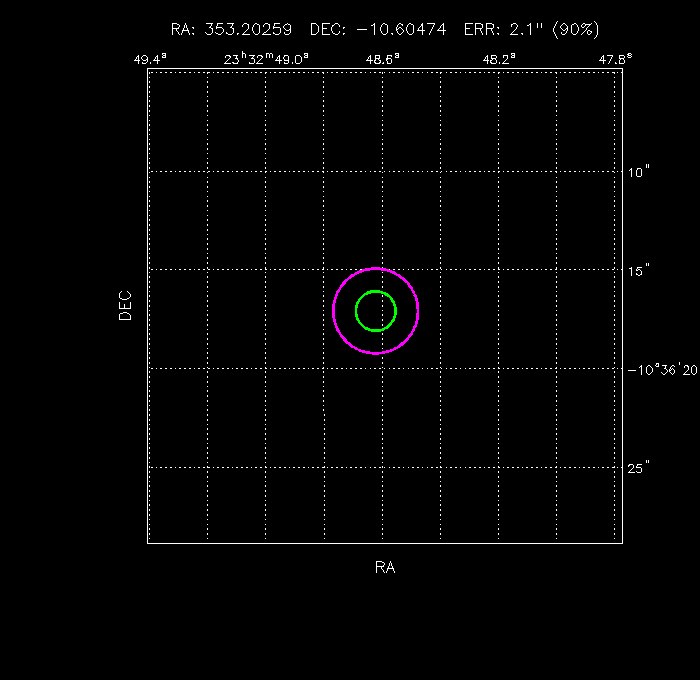Click the ERR: 2.1" (90%) text

[531, 30]
